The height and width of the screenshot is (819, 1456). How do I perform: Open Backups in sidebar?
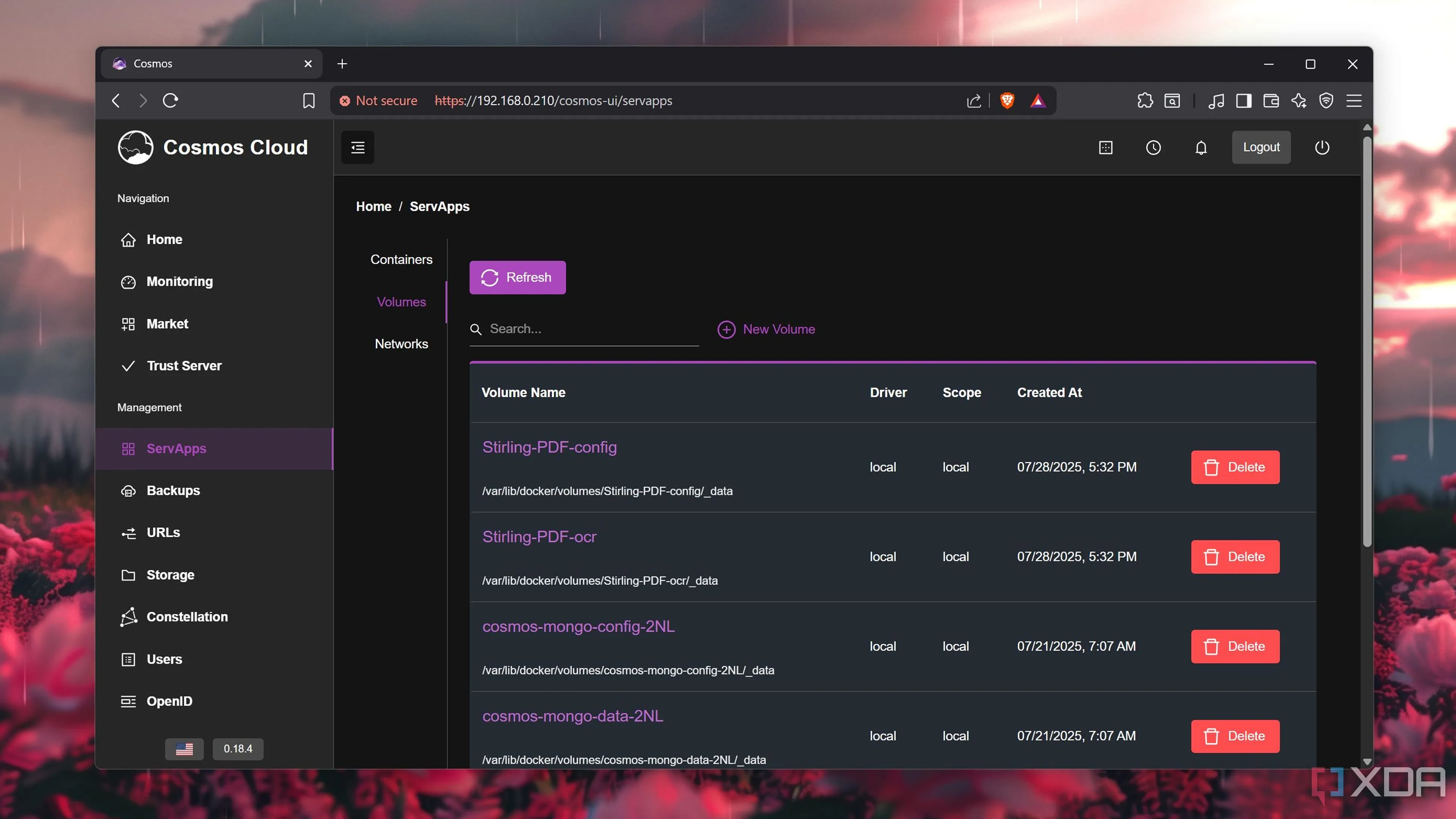215,491
